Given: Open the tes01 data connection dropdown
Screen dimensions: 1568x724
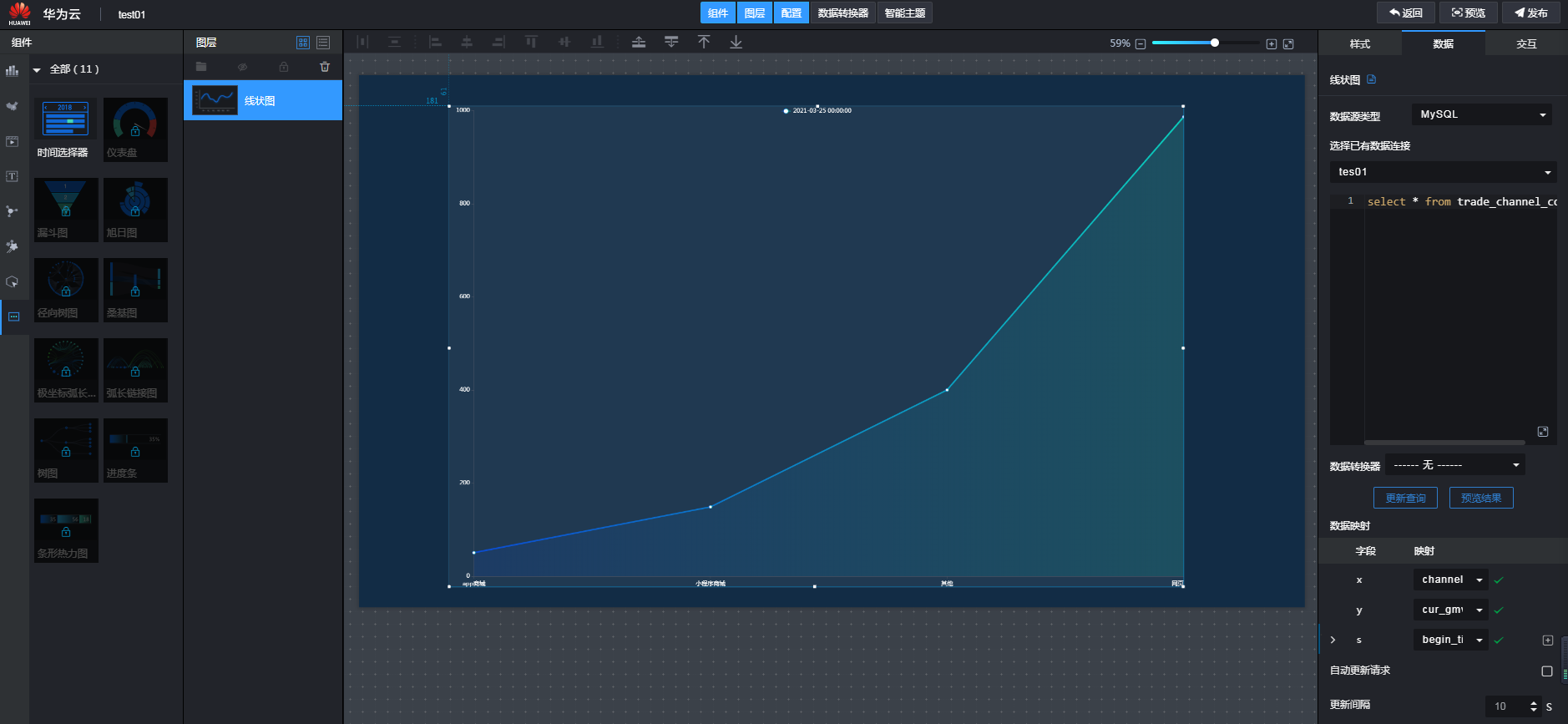Looking at the screenshot, I should [x=1444, y=172].
